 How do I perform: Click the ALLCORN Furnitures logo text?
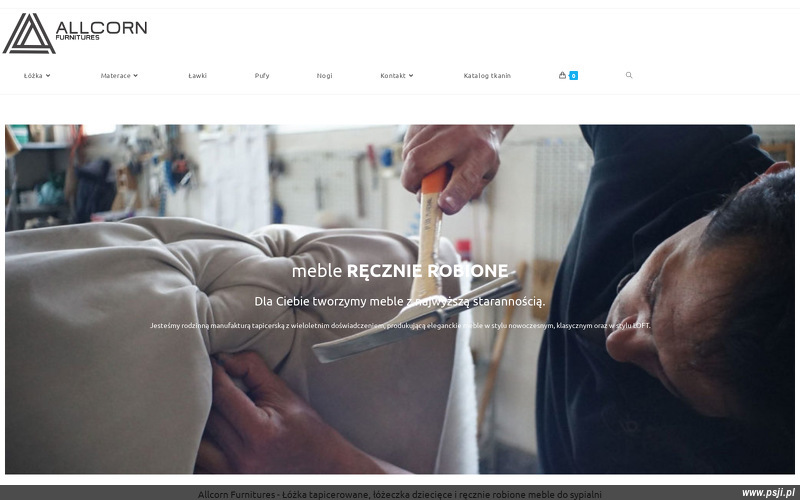pyautogui.click(x=101, y=30)
